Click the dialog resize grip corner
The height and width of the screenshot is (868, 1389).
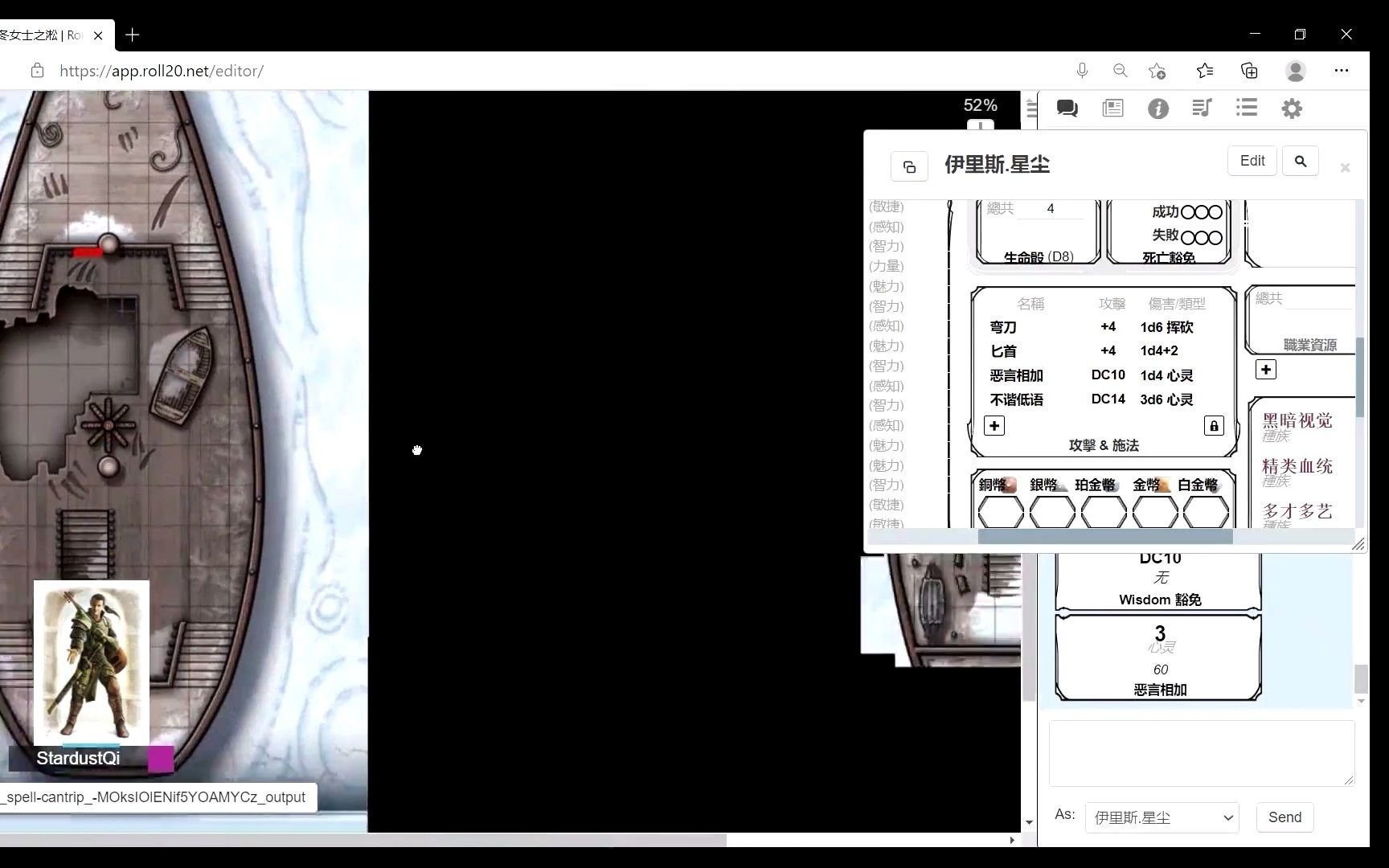click(1358, 544)
